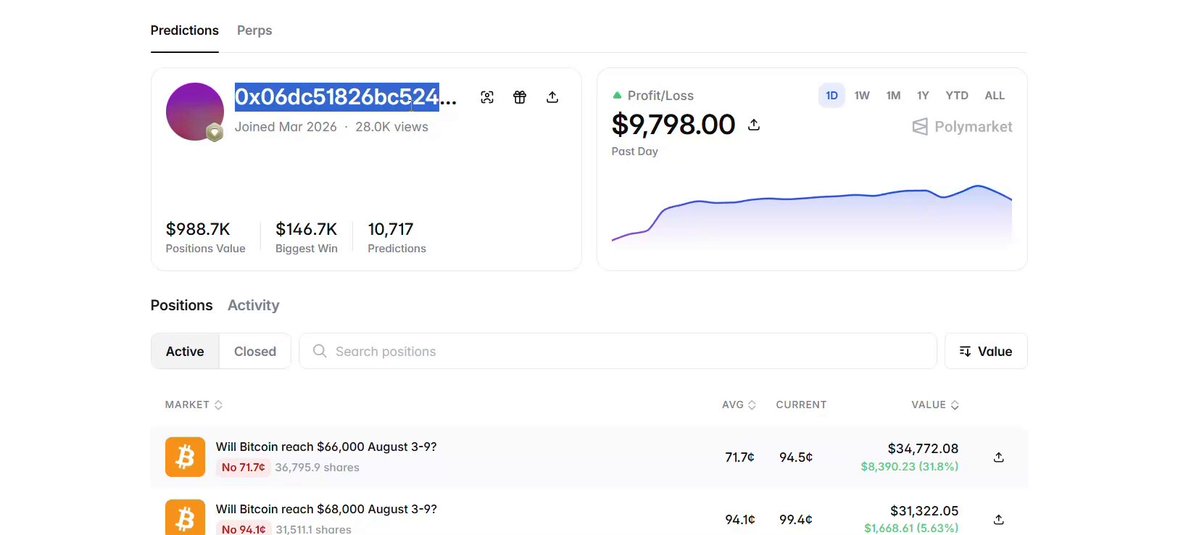The width and height of the screenshot is (1199, 535).
Task: Click the Polymarket logo in the chart card
Action: [962, 127]
